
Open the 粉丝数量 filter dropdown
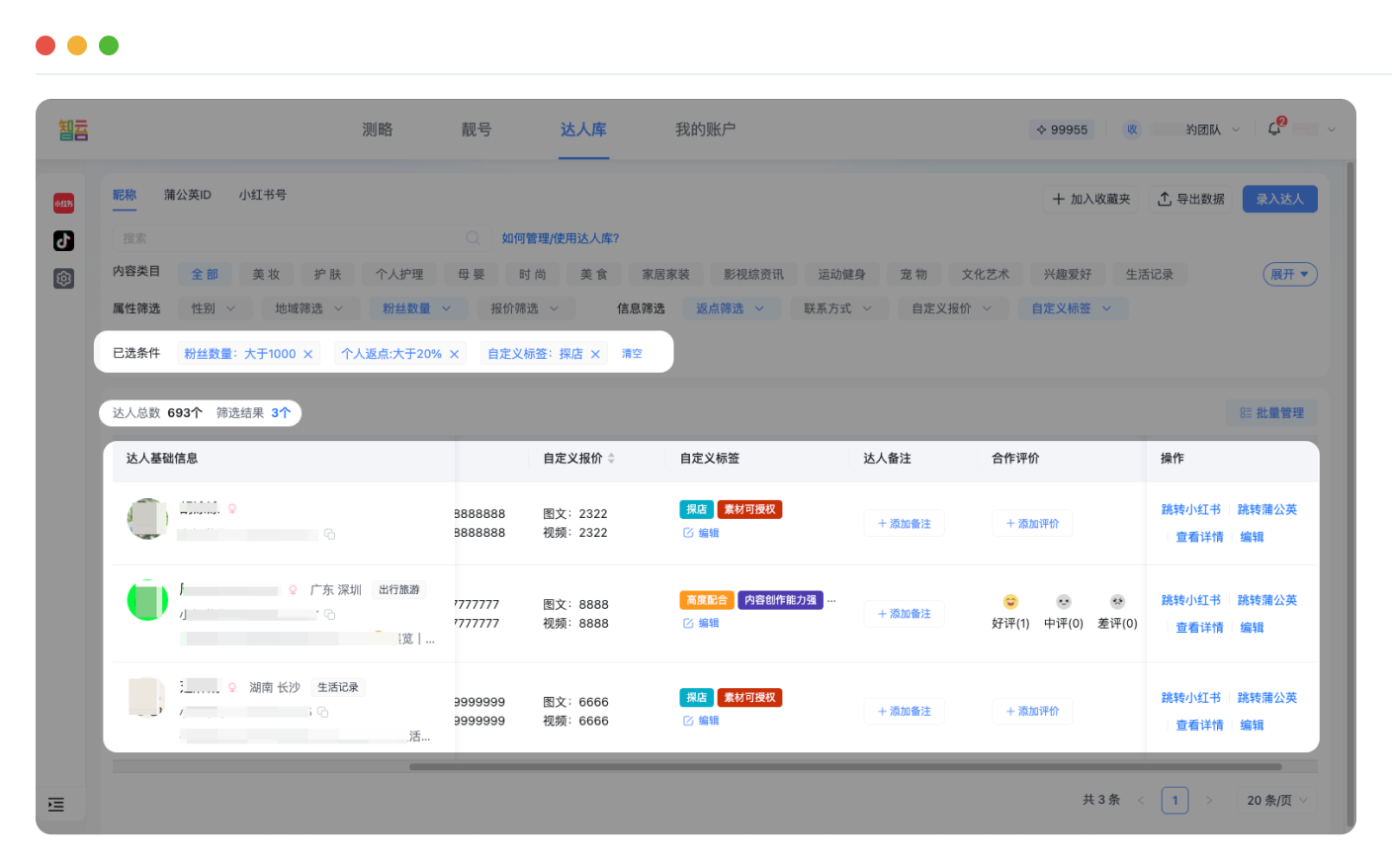[417, 307]
